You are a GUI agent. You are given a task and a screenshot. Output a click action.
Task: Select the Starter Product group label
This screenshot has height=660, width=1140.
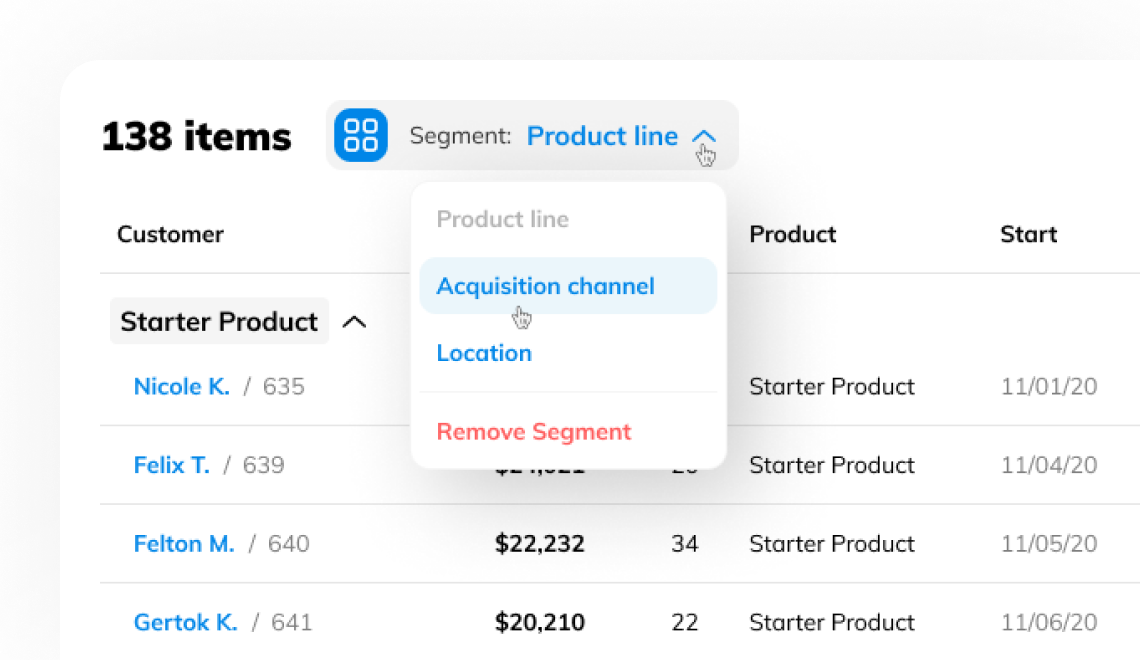point(219,321)
